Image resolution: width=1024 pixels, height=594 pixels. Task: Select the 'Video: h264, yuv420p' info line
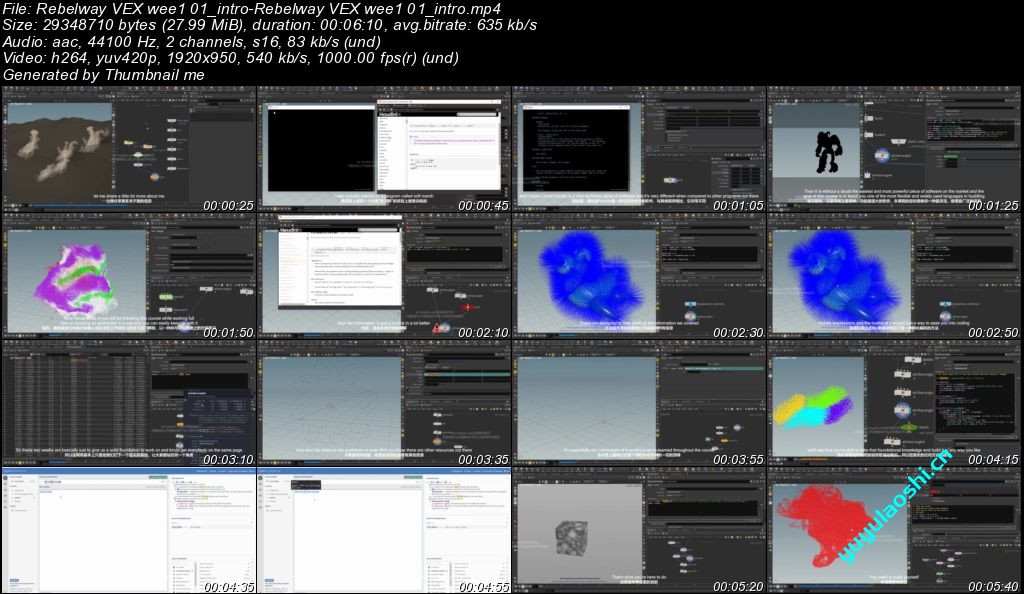pyautogui.click(x=231, y=57)
